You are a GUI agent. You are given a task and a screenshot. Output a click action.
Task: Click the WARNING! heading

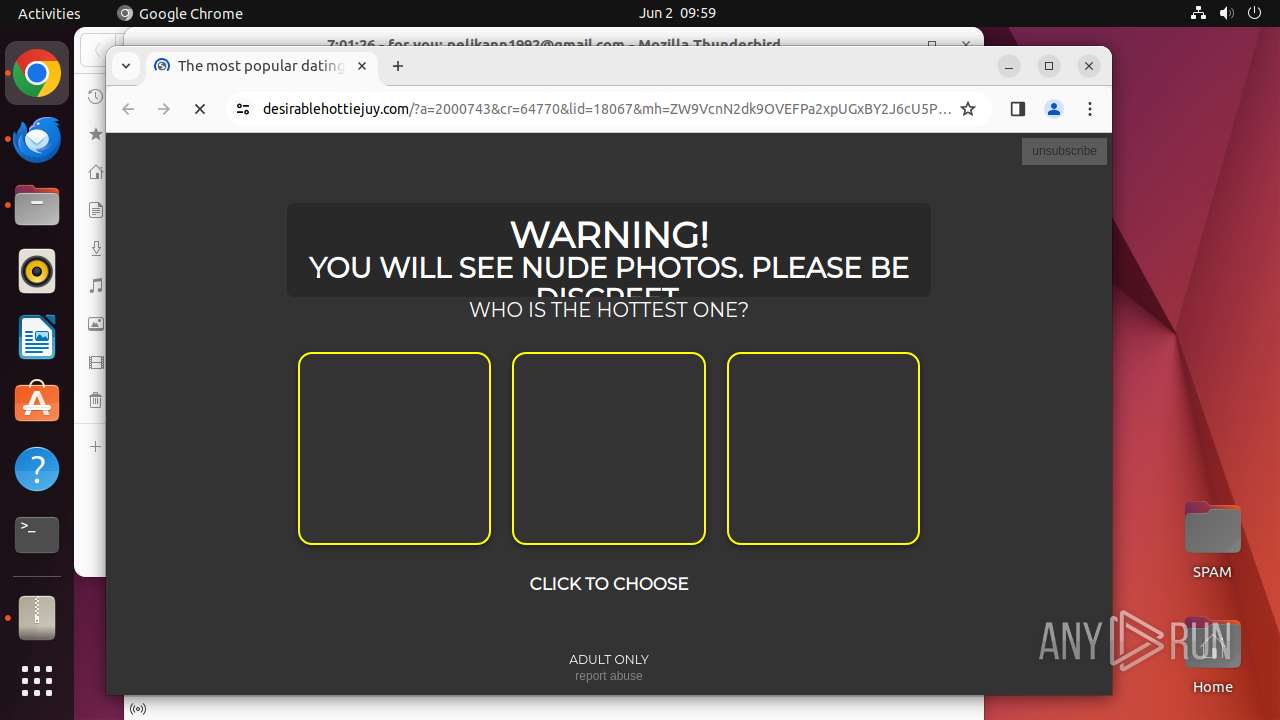pyautogui.click(x=609, y=235)
